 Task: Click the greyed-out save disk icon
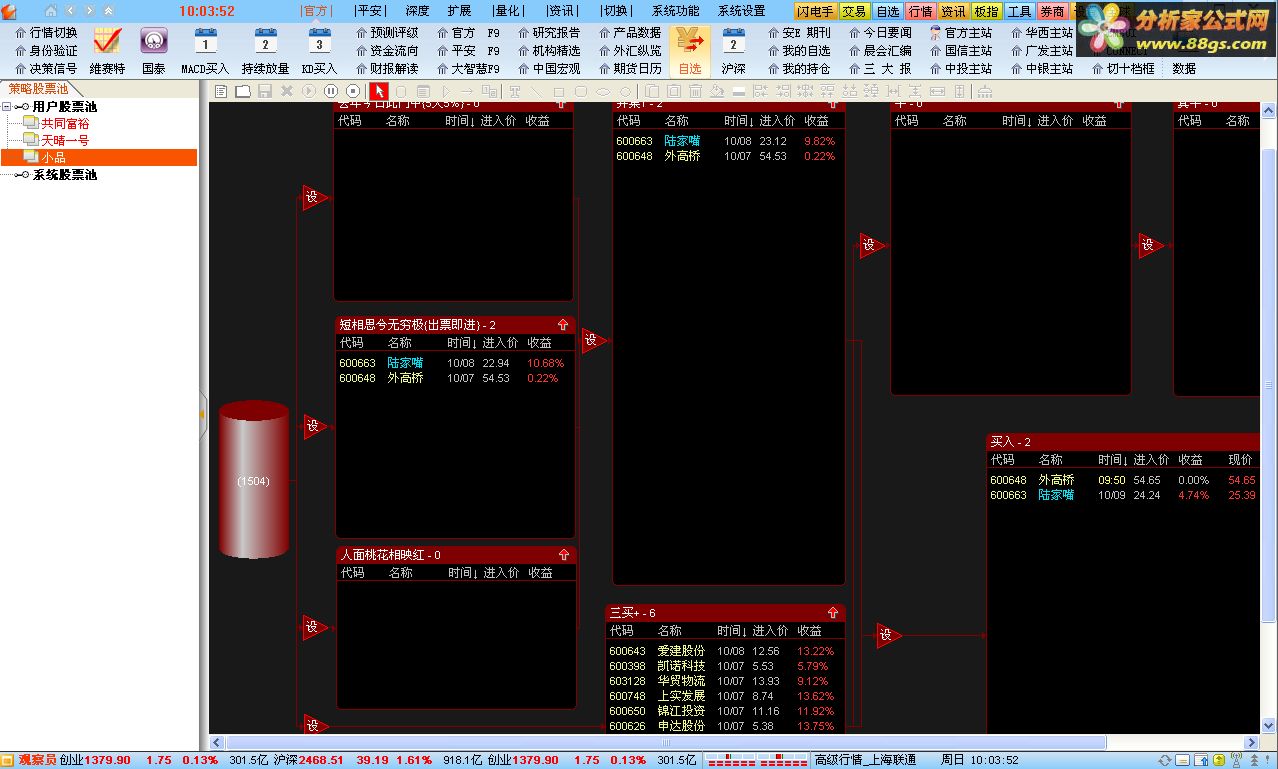coord(264,91)
